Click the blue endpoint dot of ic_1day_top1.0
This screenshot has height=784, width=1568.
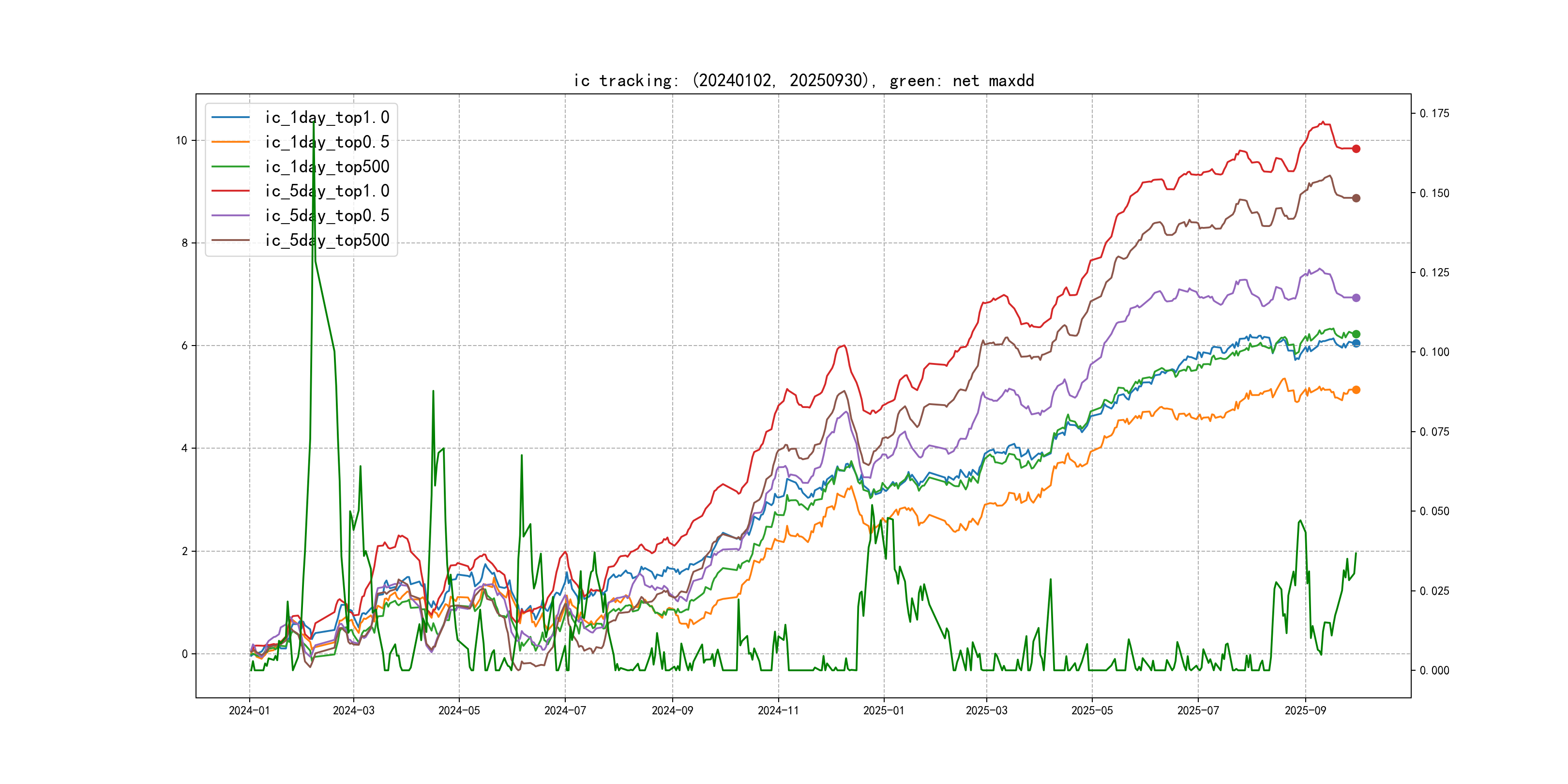[1356, 343]
